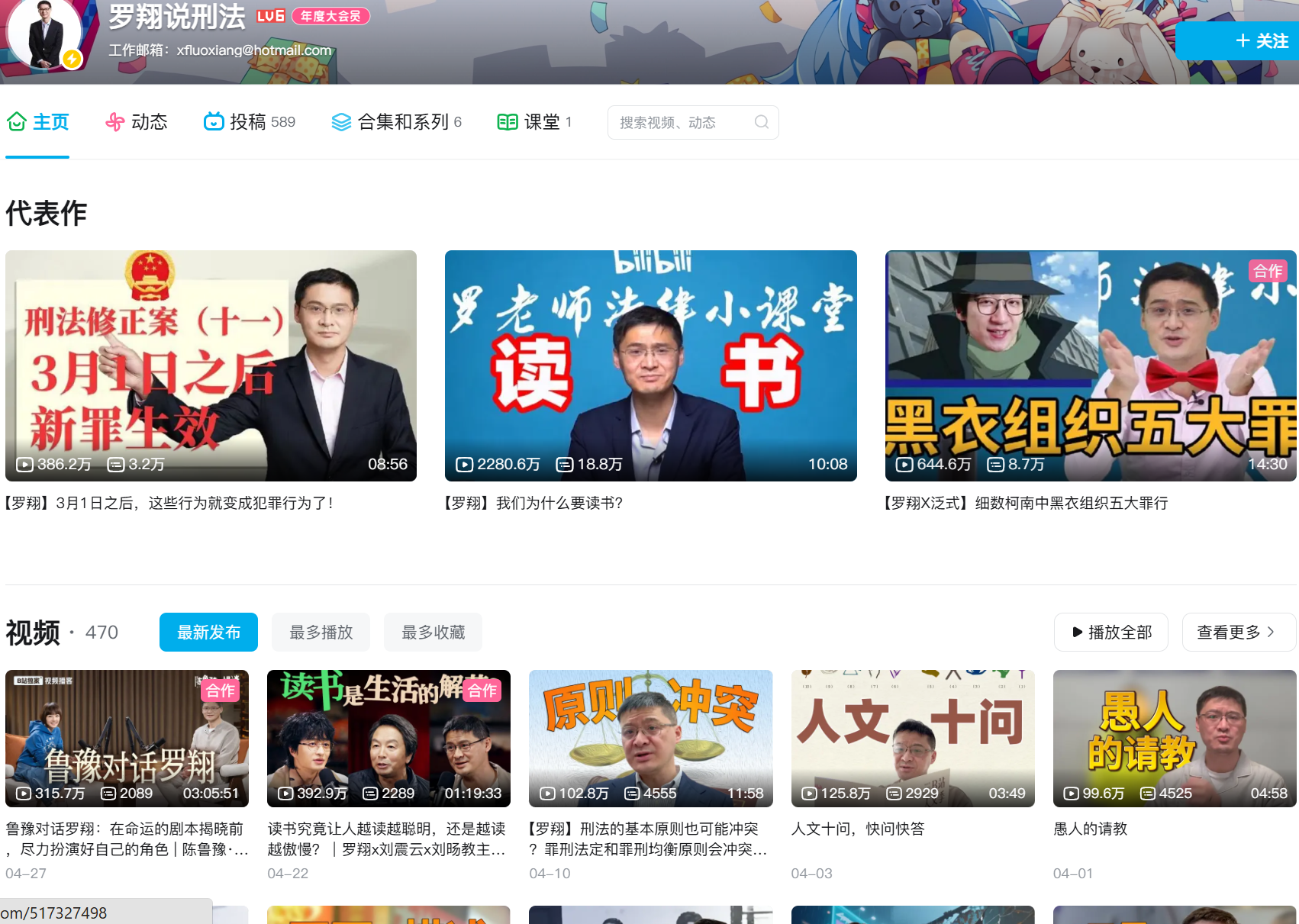Focus the 搜索视频、动态 search field
The width and height of the screenshot is (1299, 924).
coord(693,122)
